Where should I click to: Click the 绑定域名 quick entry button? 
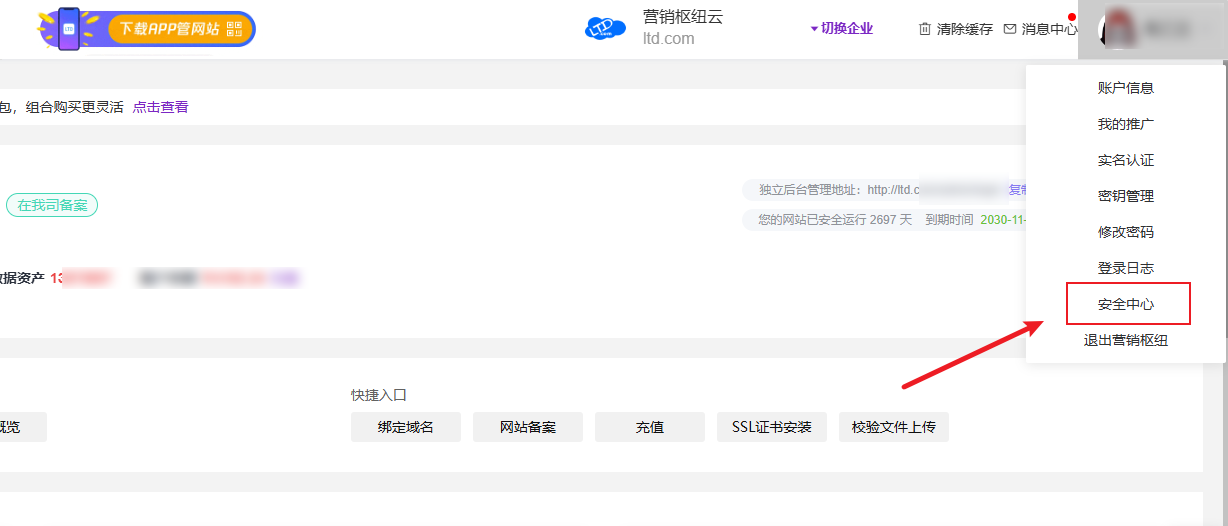tap(405, 427)
